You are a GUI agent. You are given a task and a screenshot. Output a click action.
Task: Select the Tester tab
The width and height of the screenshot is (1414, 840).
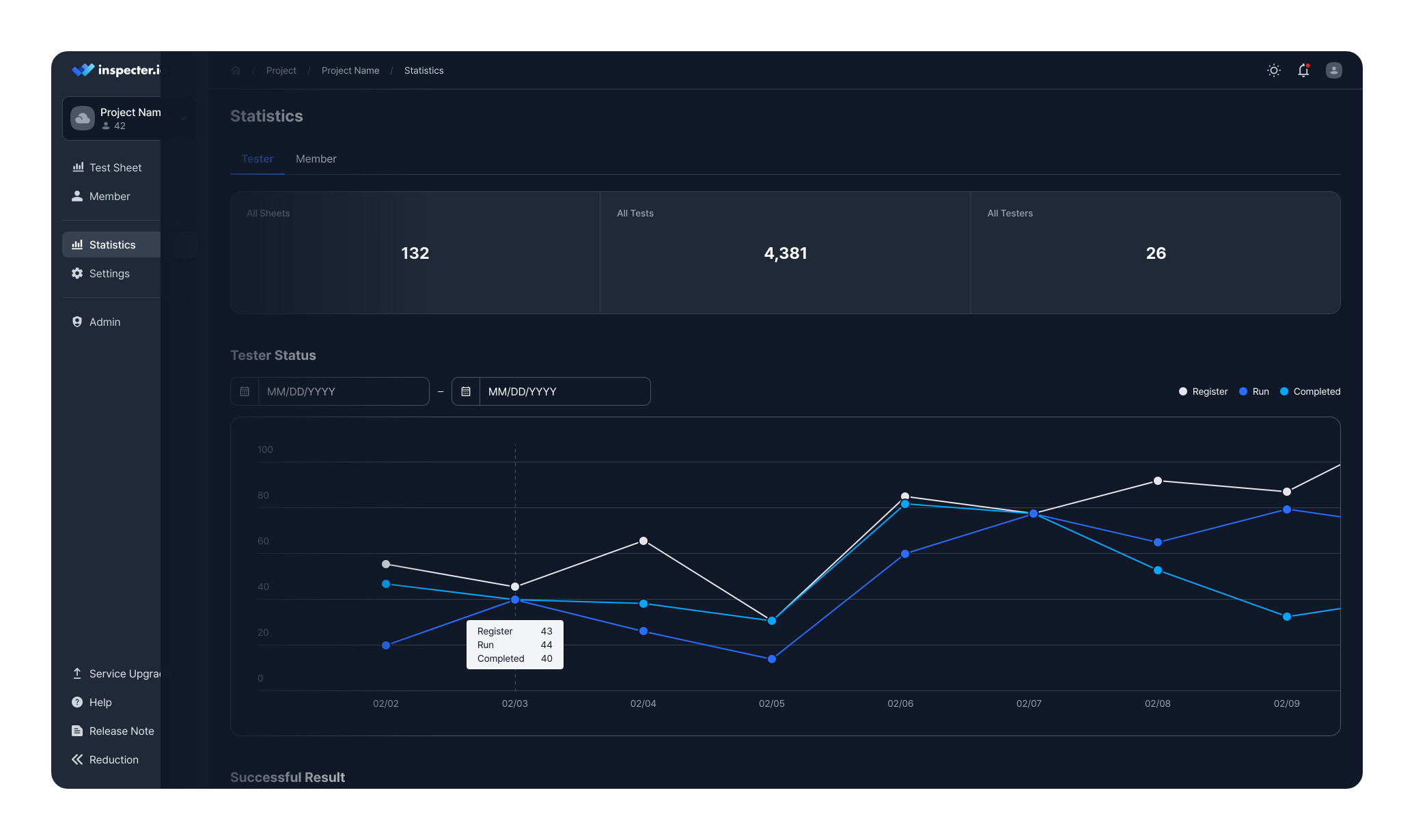258,158
